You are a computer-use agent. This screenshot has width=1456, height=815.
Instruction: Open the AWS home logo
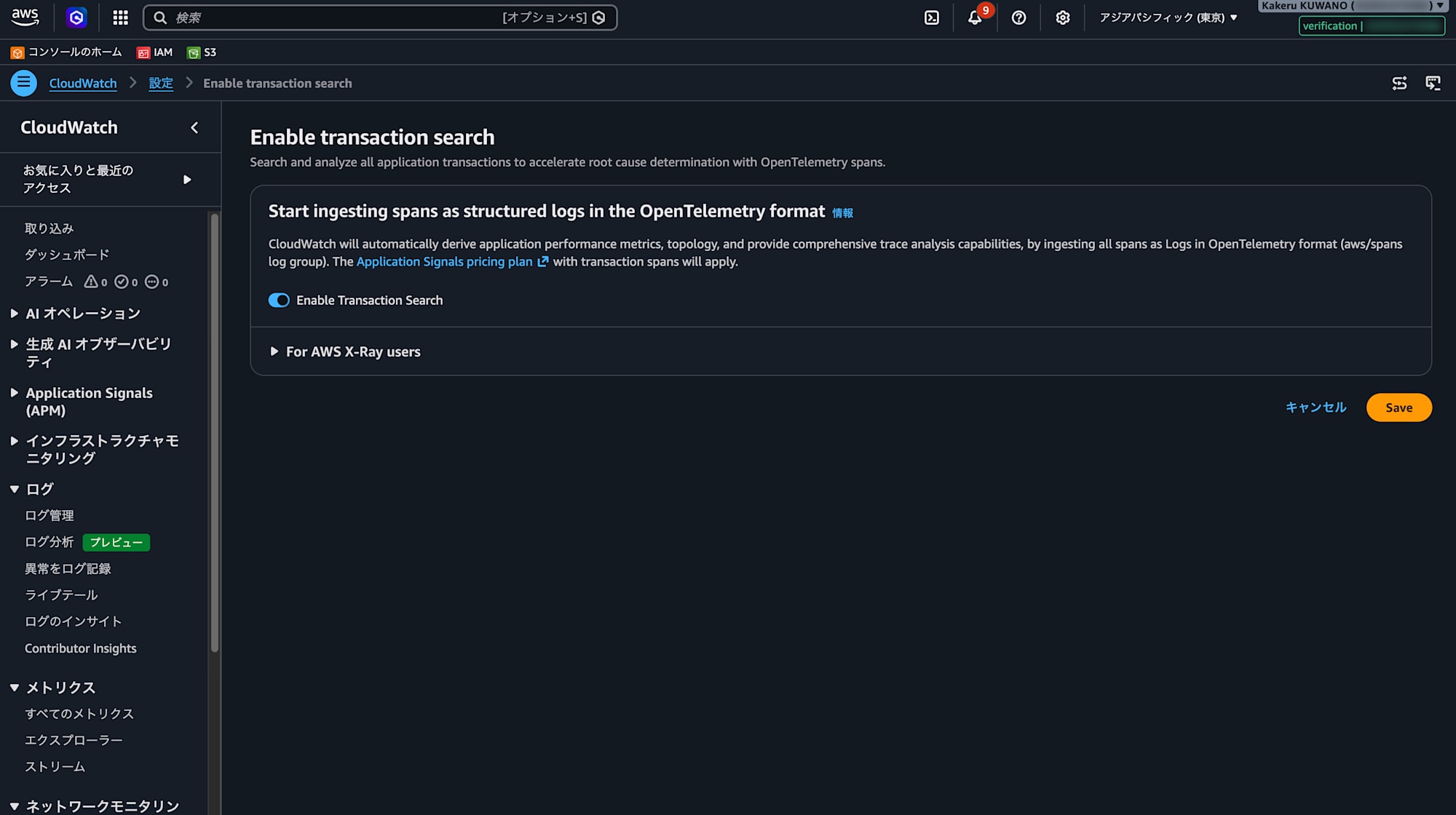pyautogui.click(x=25, y=17)
